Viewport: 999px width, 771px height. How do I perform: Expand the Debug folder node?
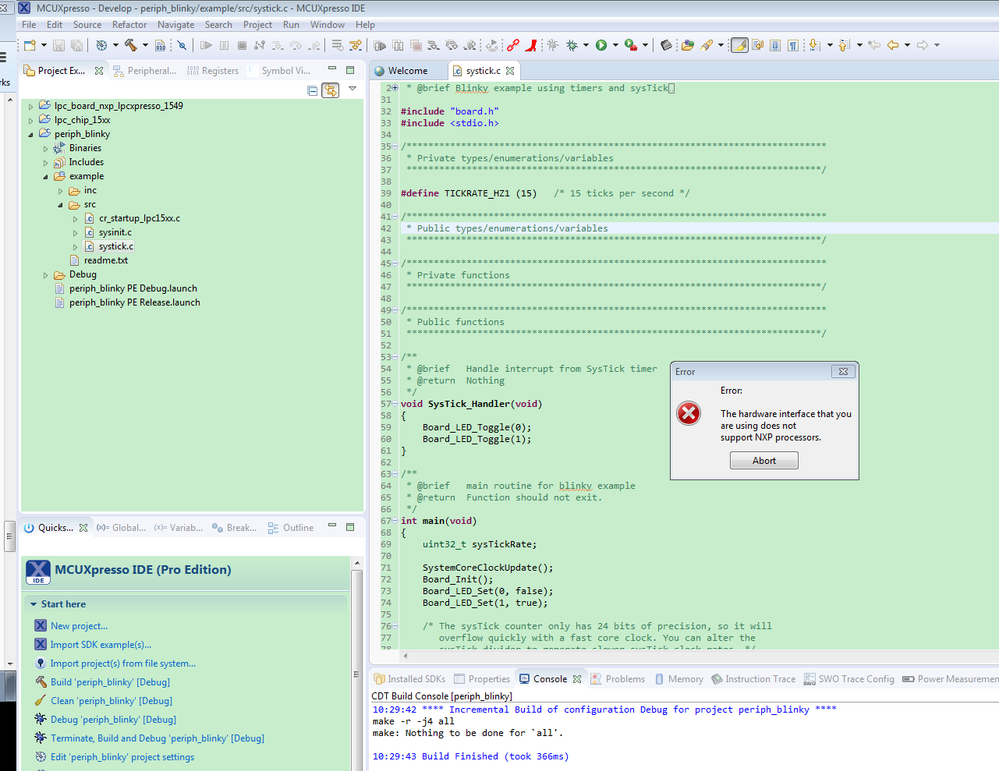click(x=45, y=275)
